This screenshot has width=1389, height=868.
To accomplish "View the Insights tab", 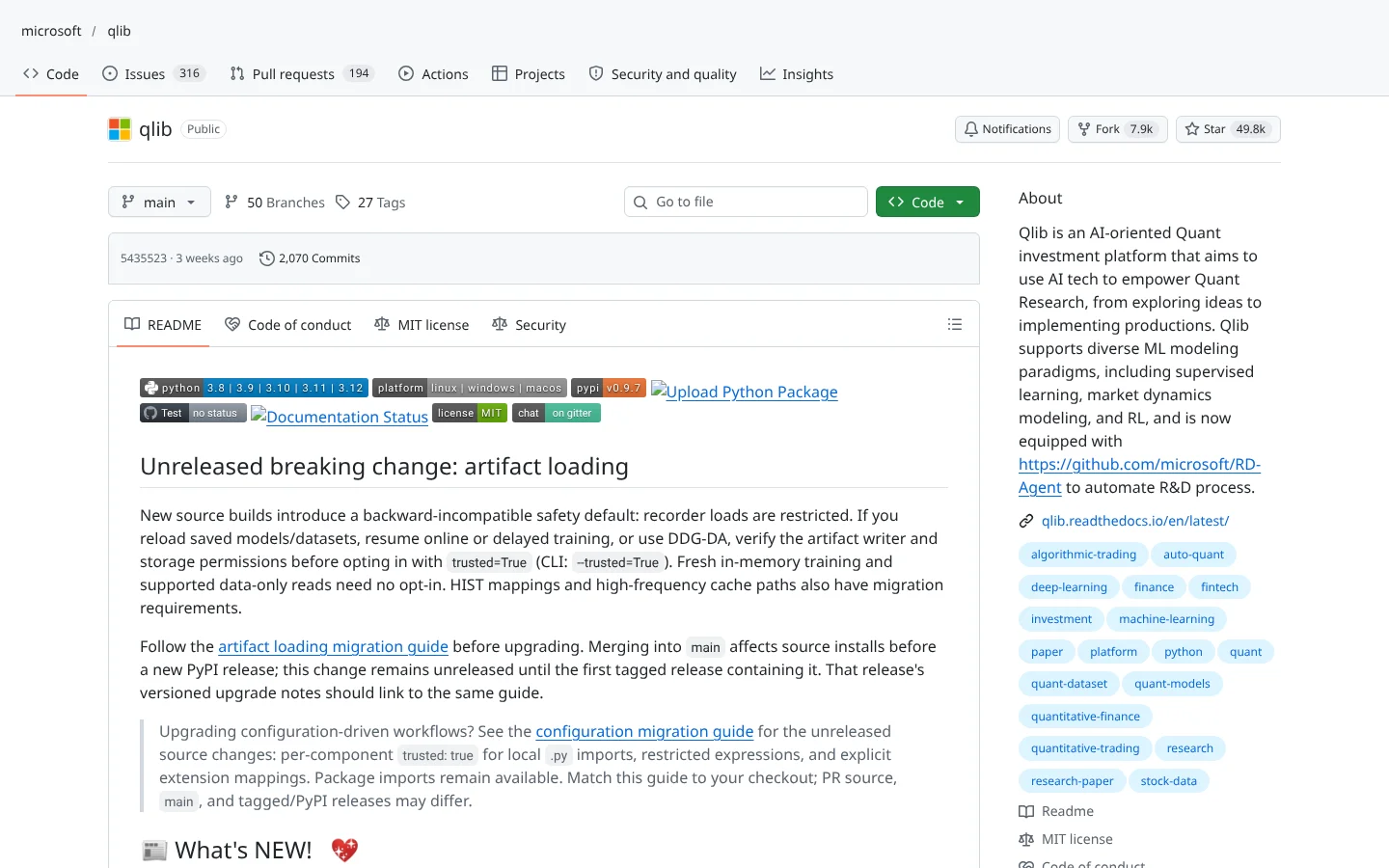I will pyautogui.click(x=797, y=74).
